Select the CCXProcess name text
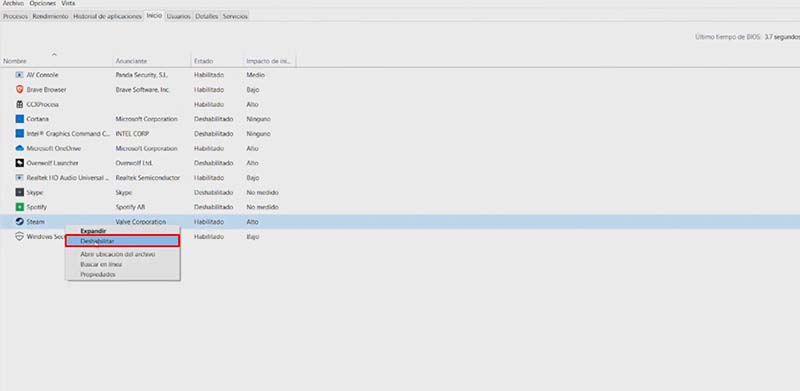 (x=43, y=105)
